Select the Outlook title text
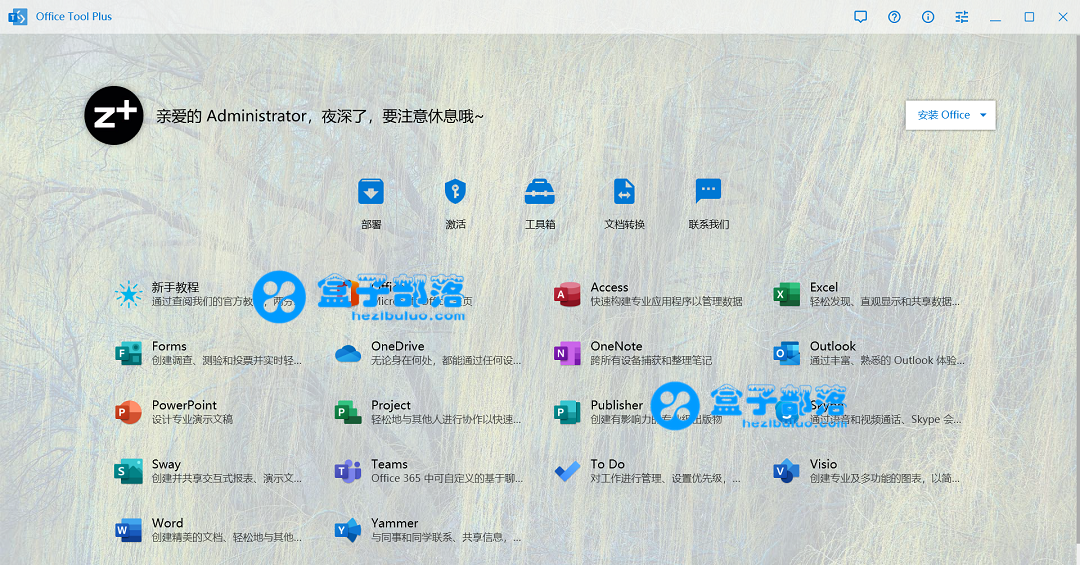This screenshot has height=565, width=1080. click(833, 346)
